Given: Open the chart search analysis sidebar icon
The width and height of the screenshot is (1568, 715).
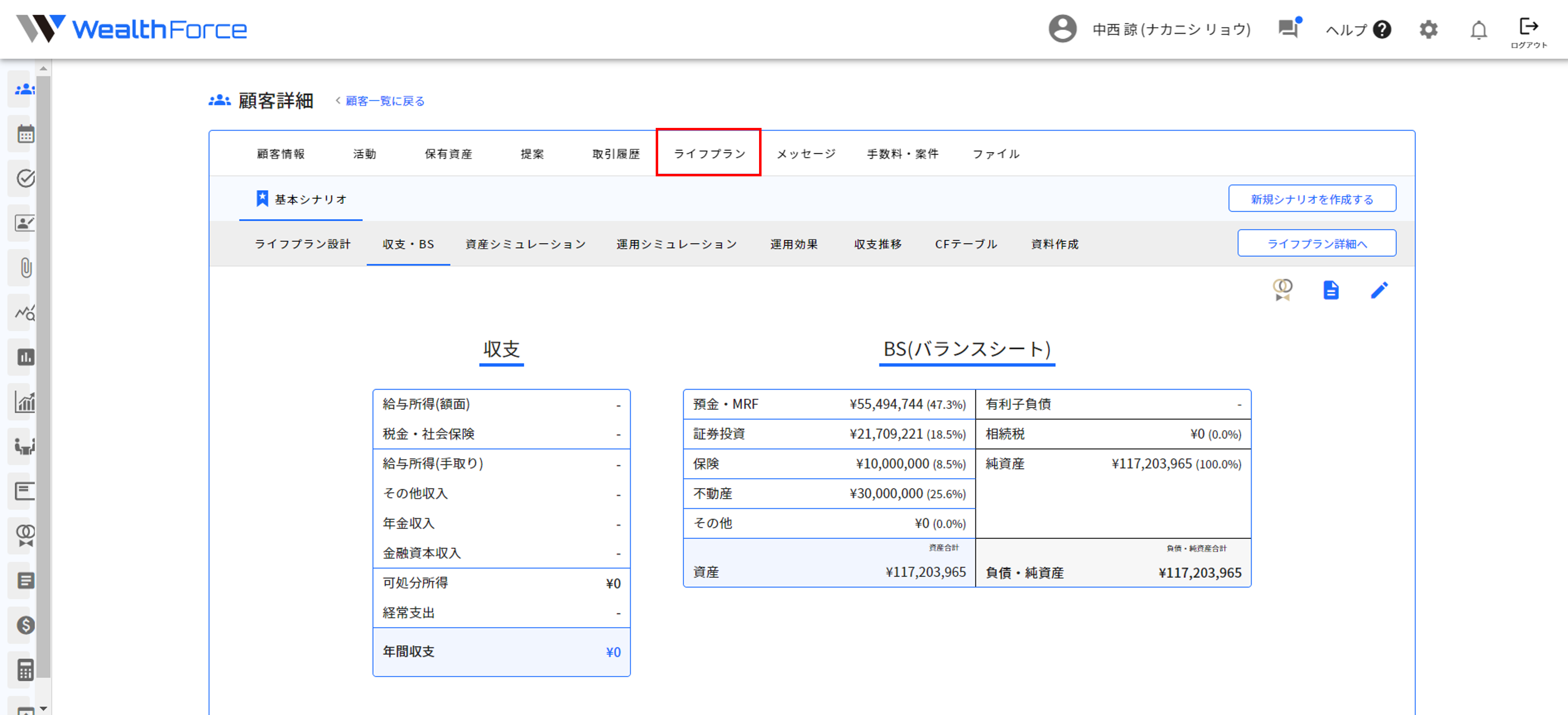Looking at the screenshot, I should pos(25,313).
